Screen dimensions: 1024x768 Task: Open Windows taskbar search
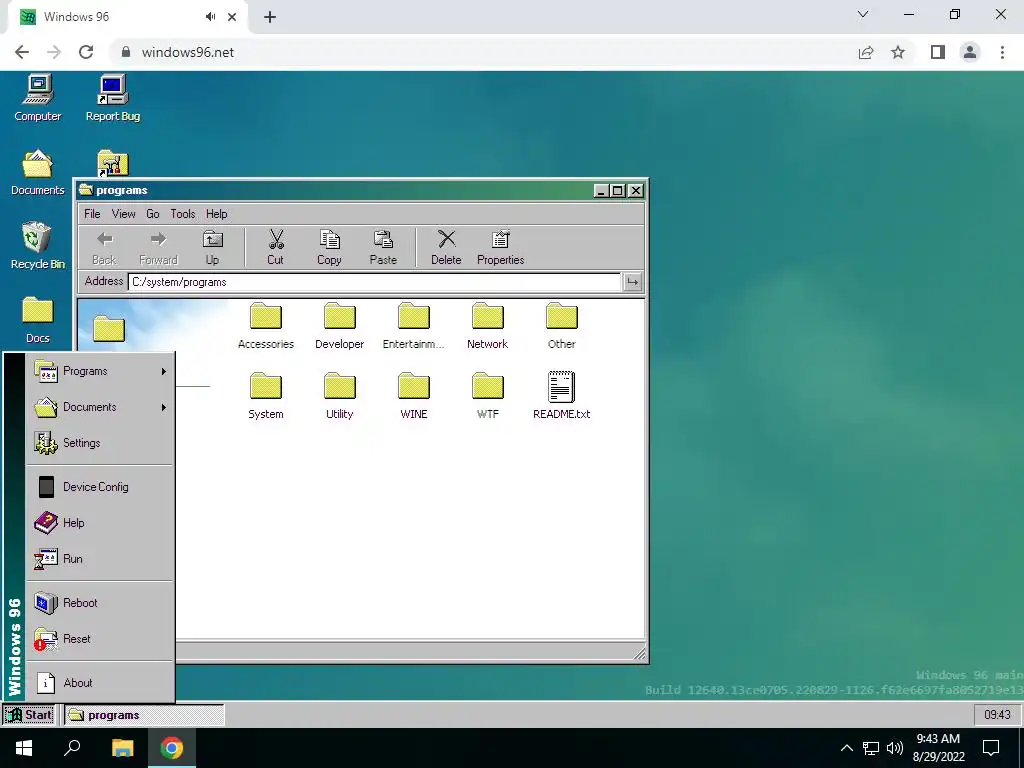point(72,748)
